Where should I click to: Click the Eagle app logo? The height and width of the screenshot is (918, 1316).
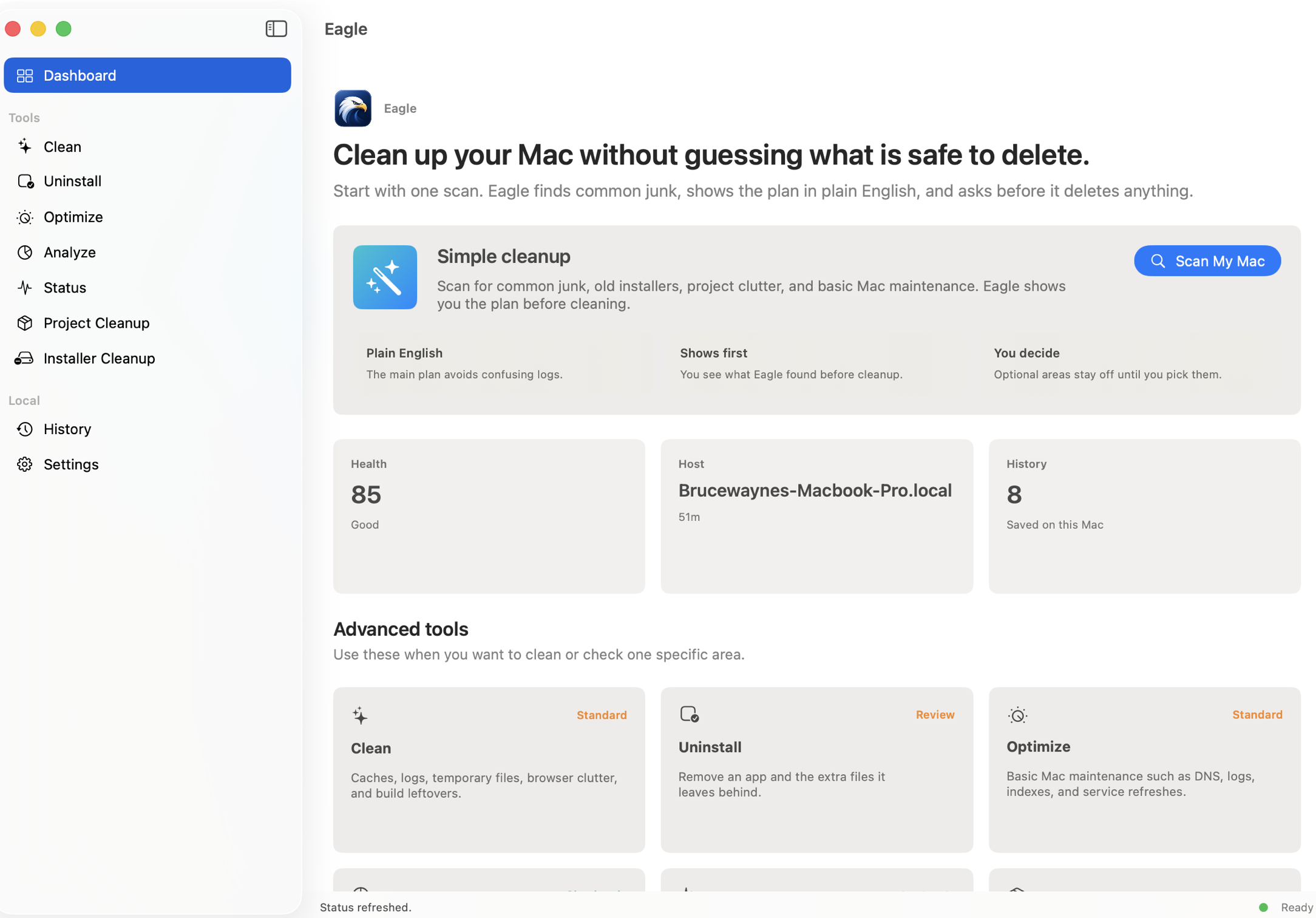tap(353, 108)
